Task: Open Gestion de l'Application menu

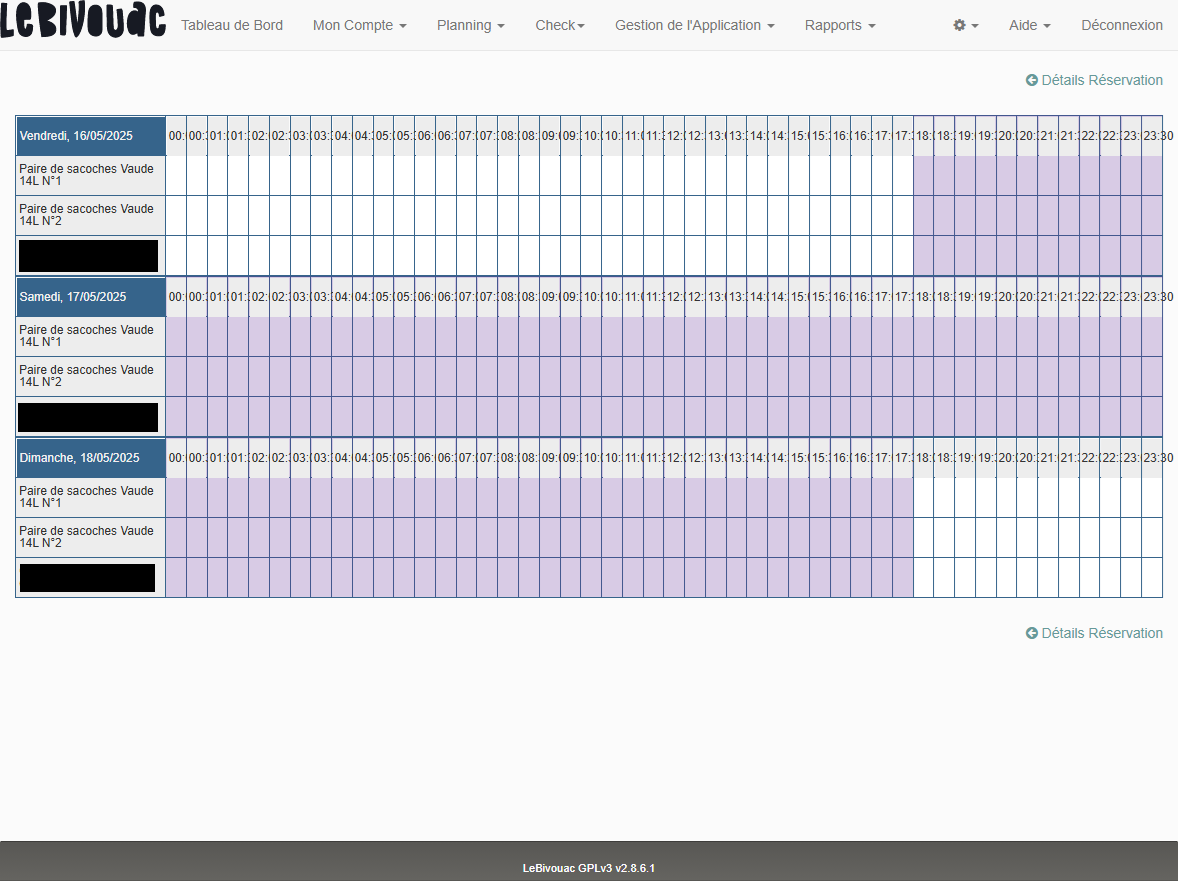Action: [x=694, y=25]
